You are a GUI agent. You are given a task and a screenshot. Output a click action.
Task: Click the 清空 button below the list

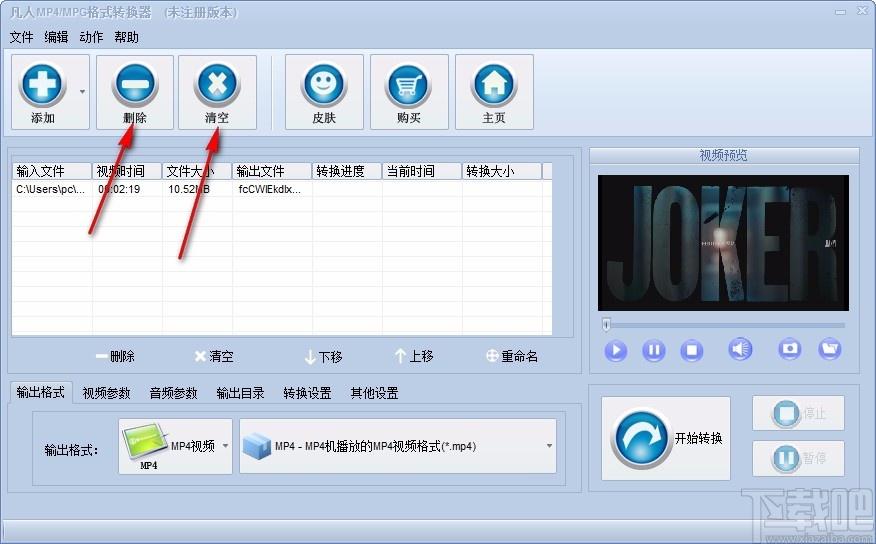coord(214,356)
